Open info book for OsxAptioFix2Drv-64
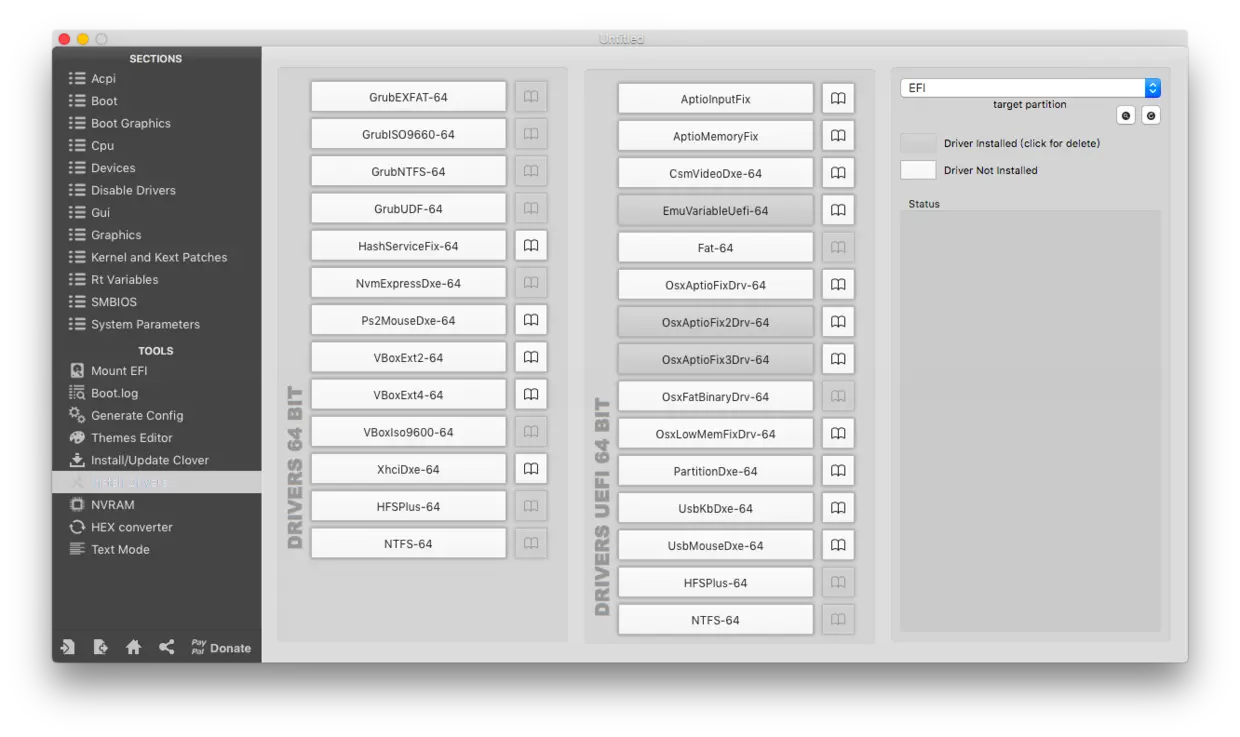Viewport: 1240px width, 737px height. click(x=838, y=322)
